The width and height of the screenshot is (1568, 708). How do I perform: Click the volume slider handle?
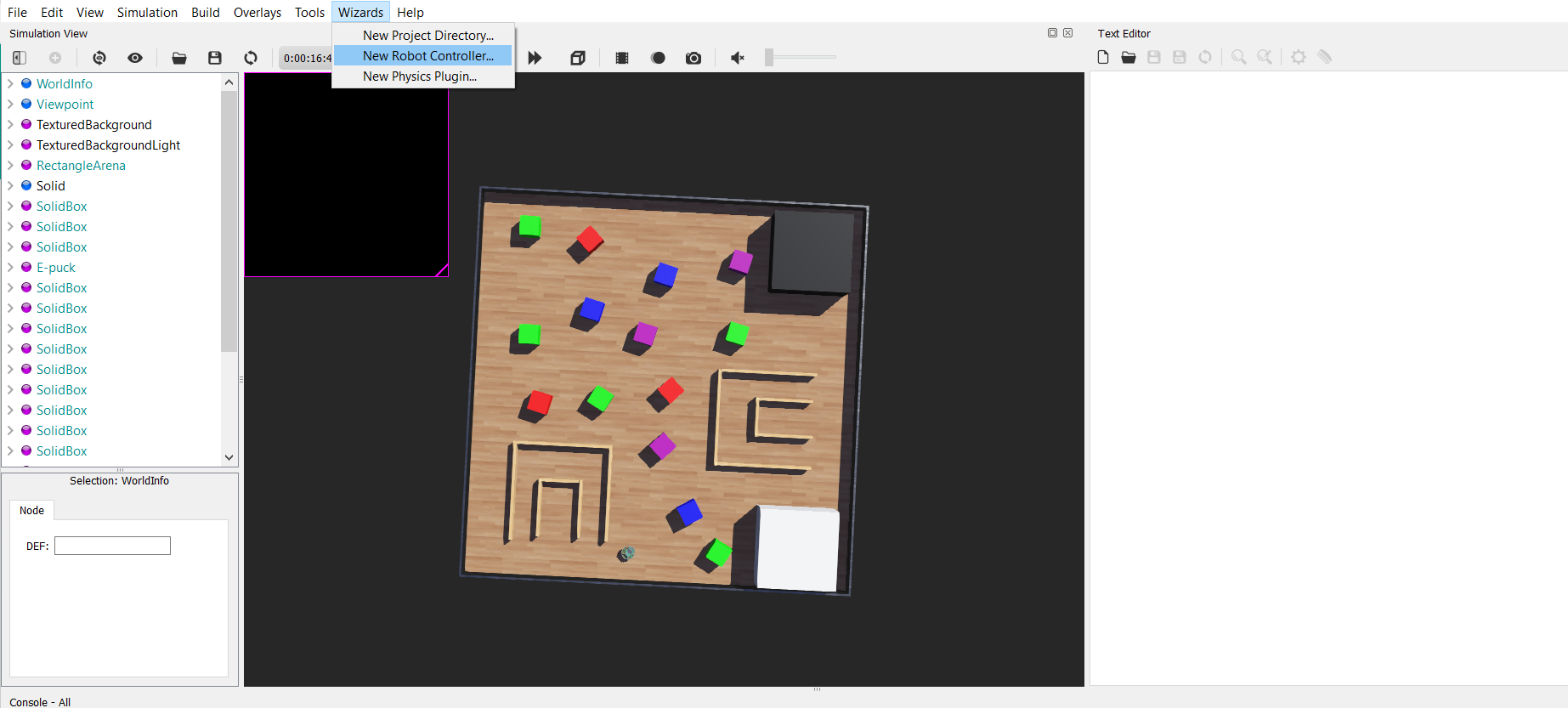pyautogui.click(x=769, y=57)
